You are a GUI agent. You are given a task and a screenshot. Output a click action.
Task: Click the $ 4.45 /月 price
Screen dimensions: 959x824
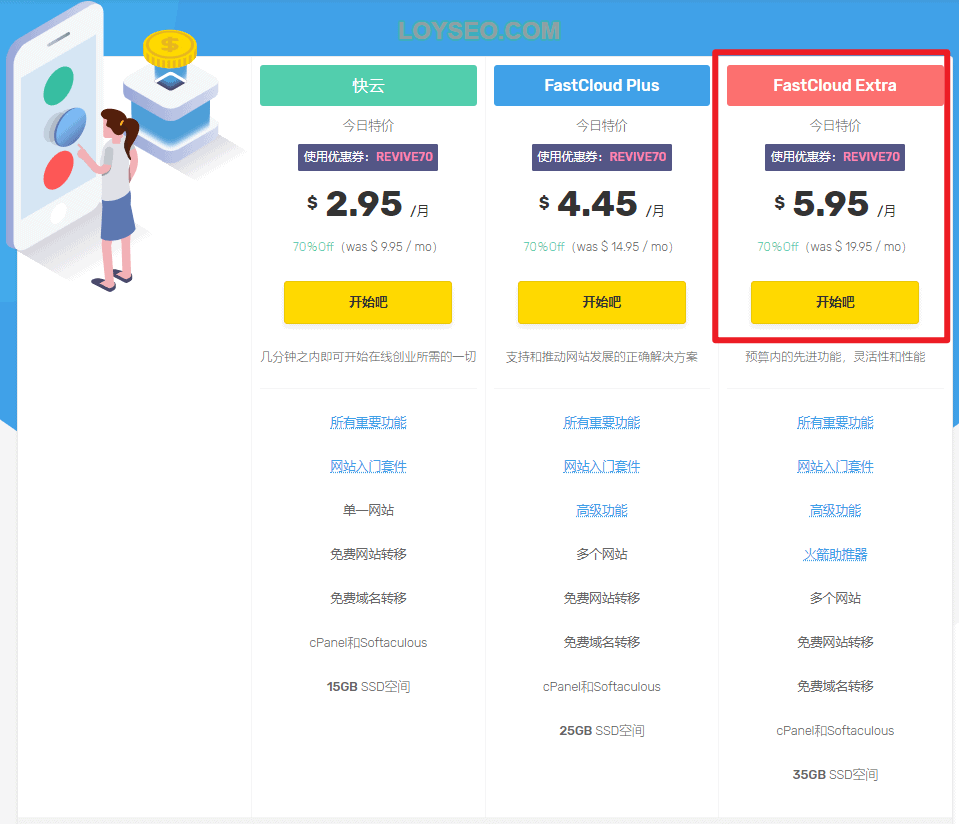point(601,204)
